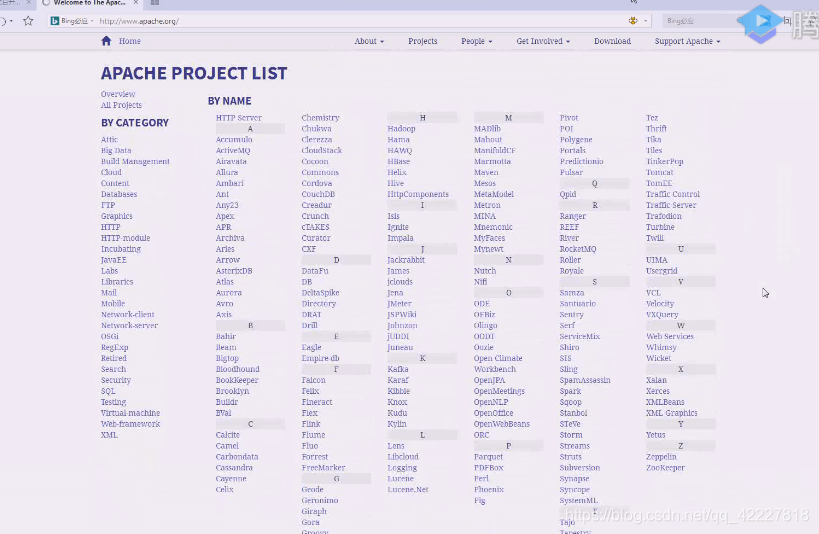Click the Home house icon
This screenshot has height=534, width=819.
tap(106, 41)
